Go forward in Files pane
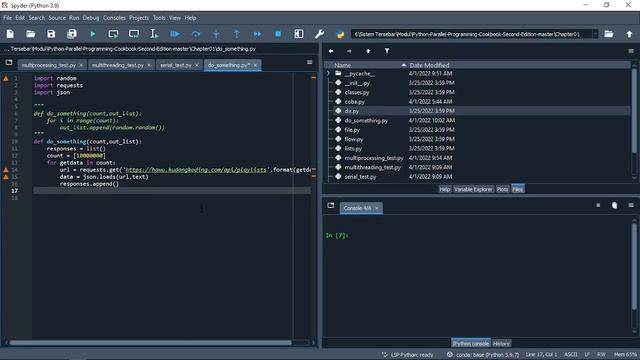The width and height of the screenshot is (640, 360). coord(349,51)
